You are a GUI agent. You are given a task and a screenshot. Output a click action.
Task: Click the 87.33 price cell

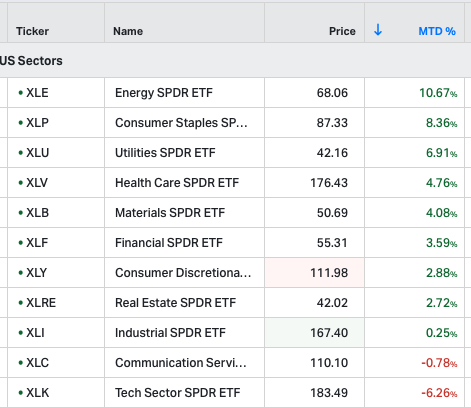point(315,123)
